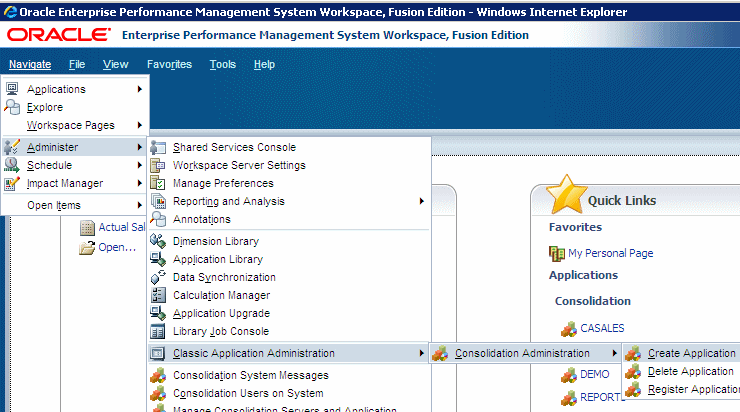Open the CASALES application link
The image size is (740, 412).
(x=602, y=328)
